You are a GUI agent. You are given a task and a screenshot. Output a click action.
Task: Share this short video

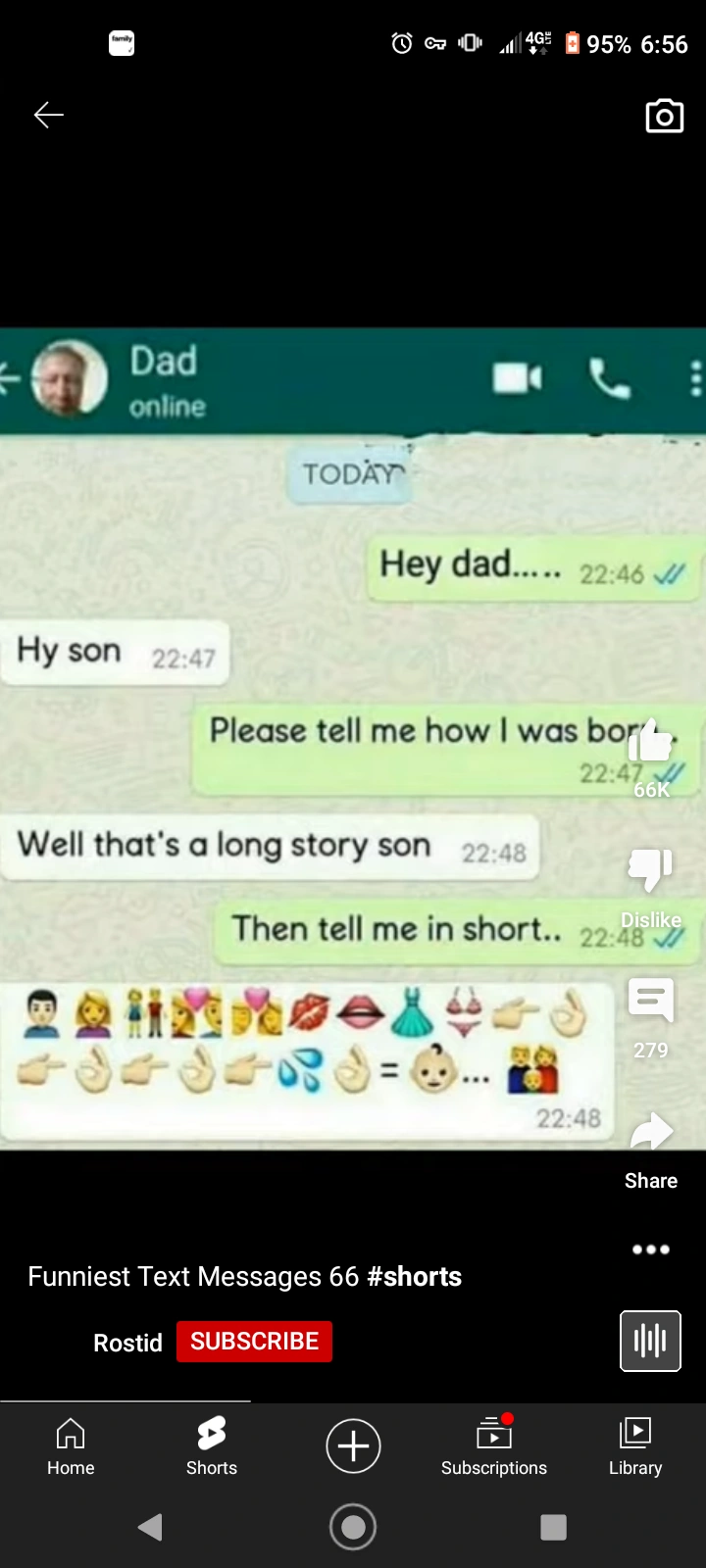tap(651, 1132)
